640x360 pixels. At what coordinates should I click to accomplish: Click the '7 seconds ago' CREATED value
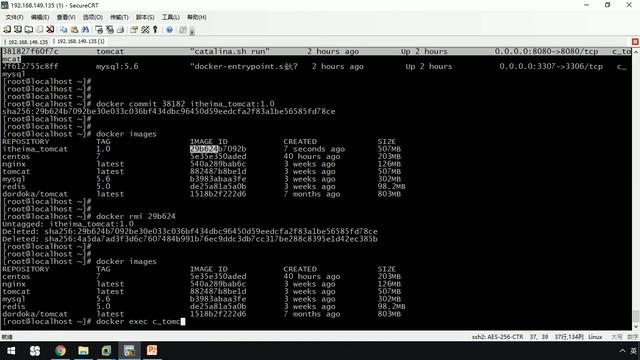pos(314,149)
